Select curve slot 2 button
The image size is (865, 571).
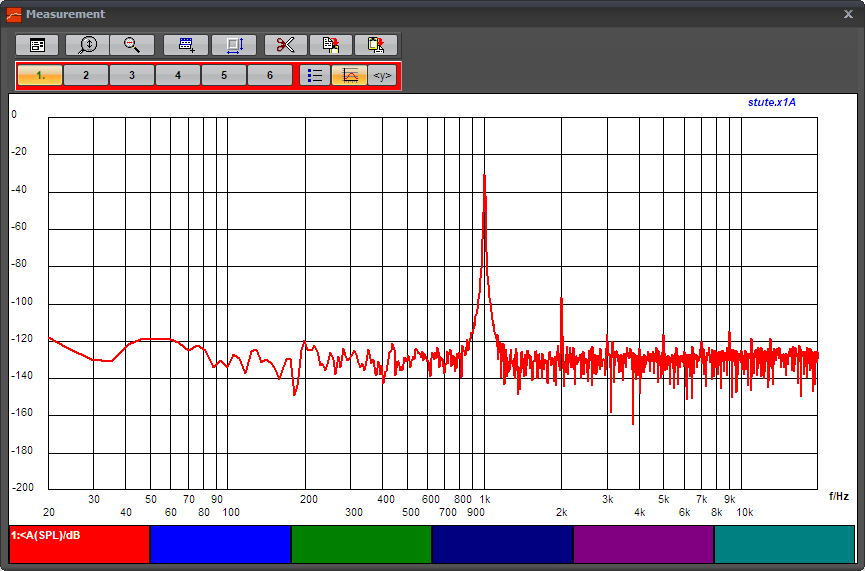[x=86, y=75]
